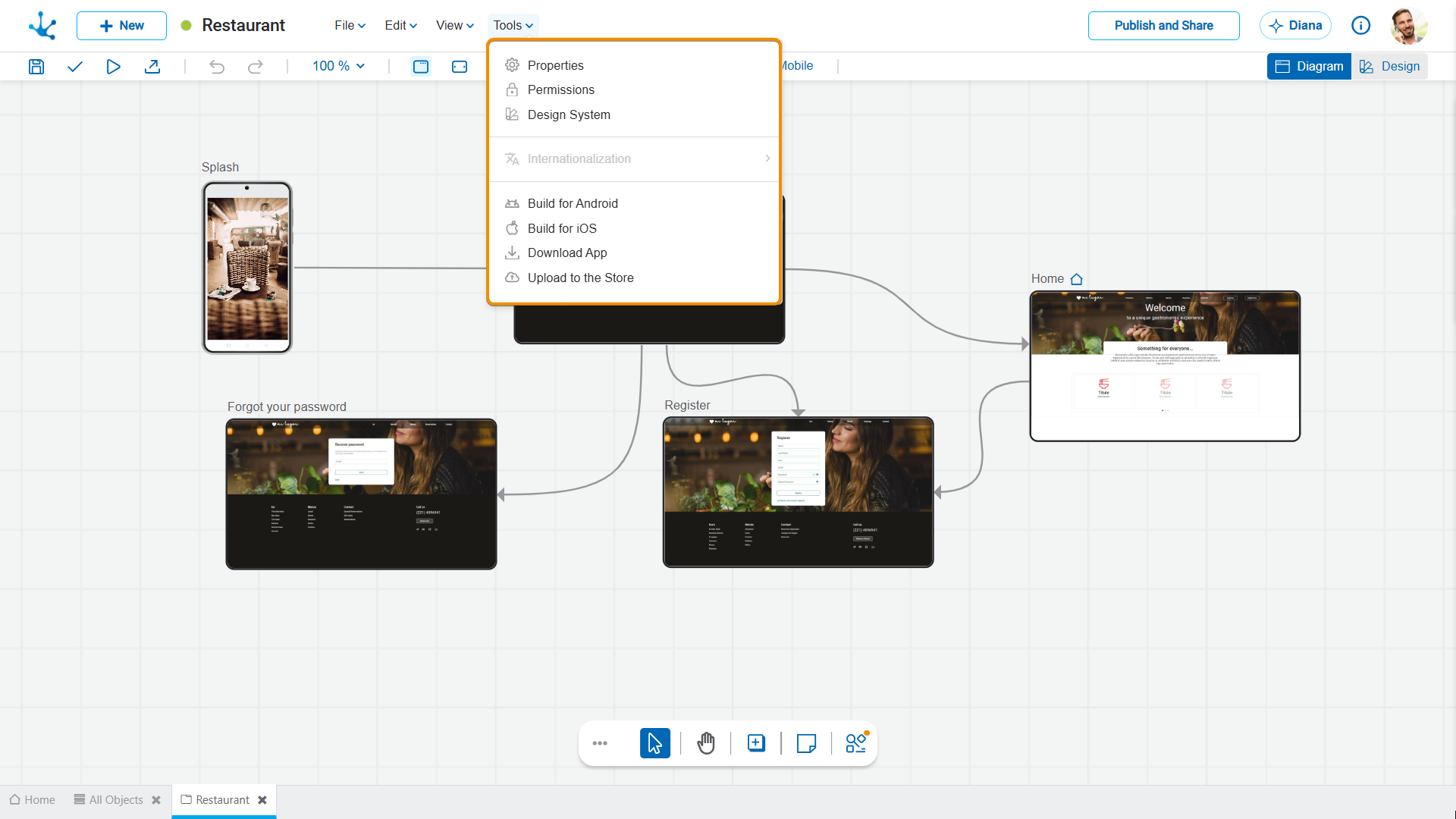Select the pointer selection tool
1456x819 pixels.
(655, 743)
